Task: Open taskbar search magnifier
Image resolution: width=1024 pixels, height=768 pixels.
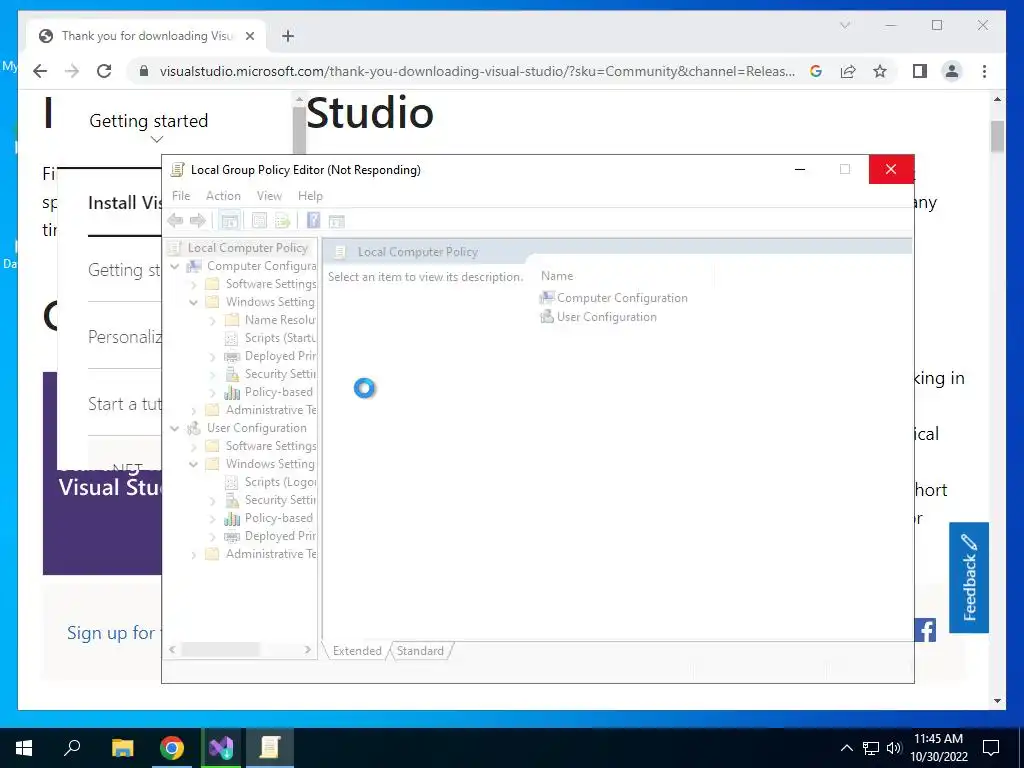Action: (x=72, y=748)
